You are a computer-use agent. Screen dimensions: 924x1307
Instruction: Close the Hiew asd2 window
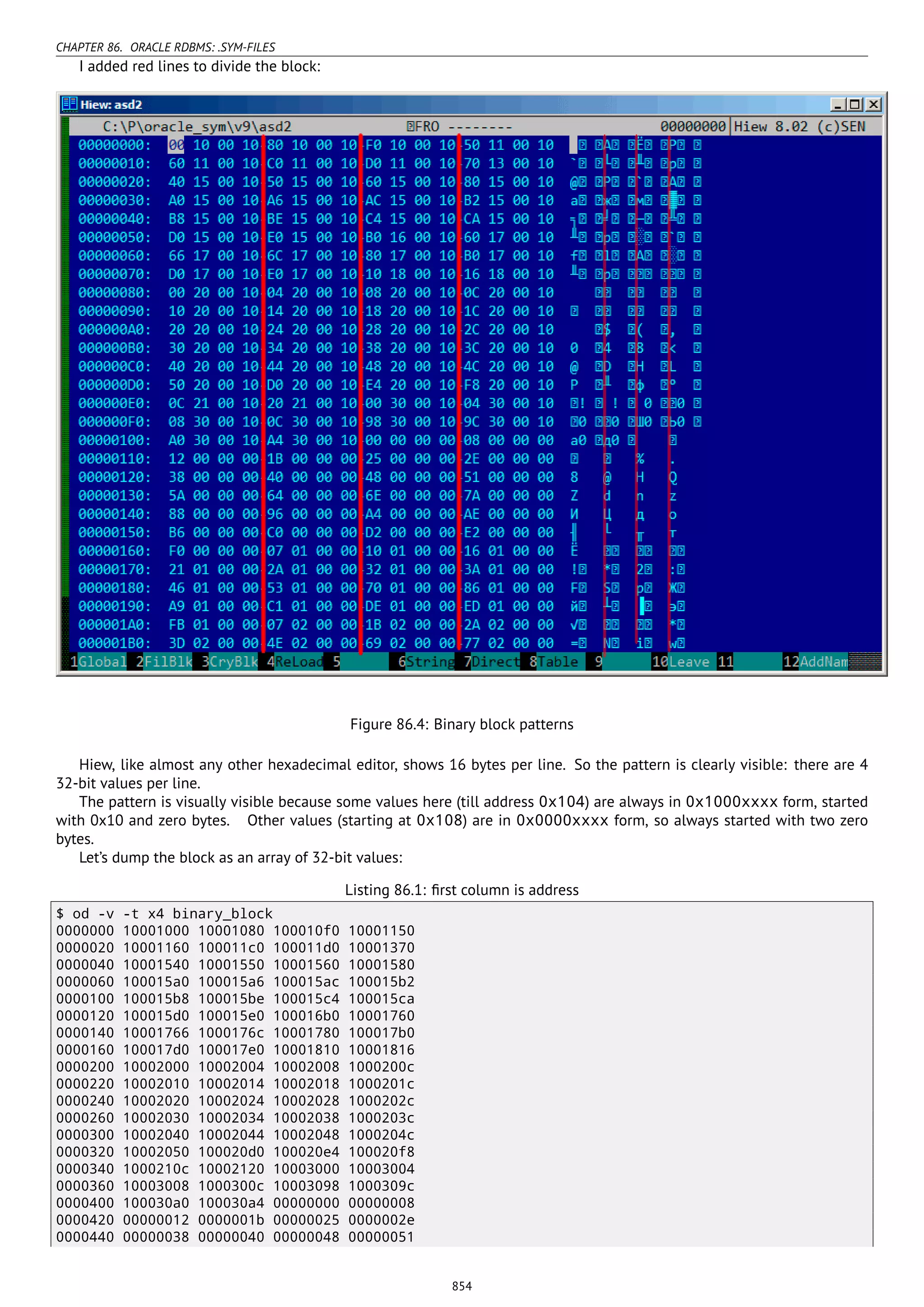873,104
